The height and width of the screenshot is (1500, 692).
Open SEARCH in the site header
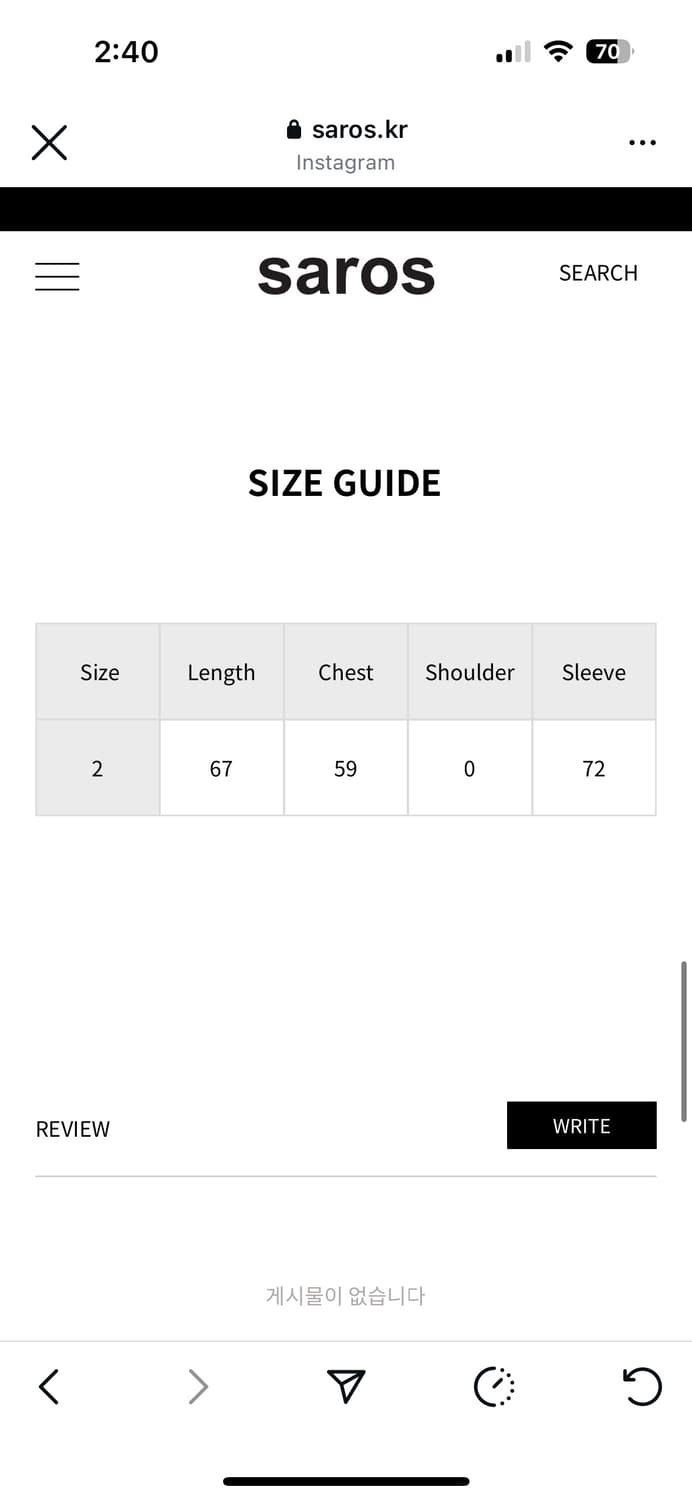[x=598, y=273]
